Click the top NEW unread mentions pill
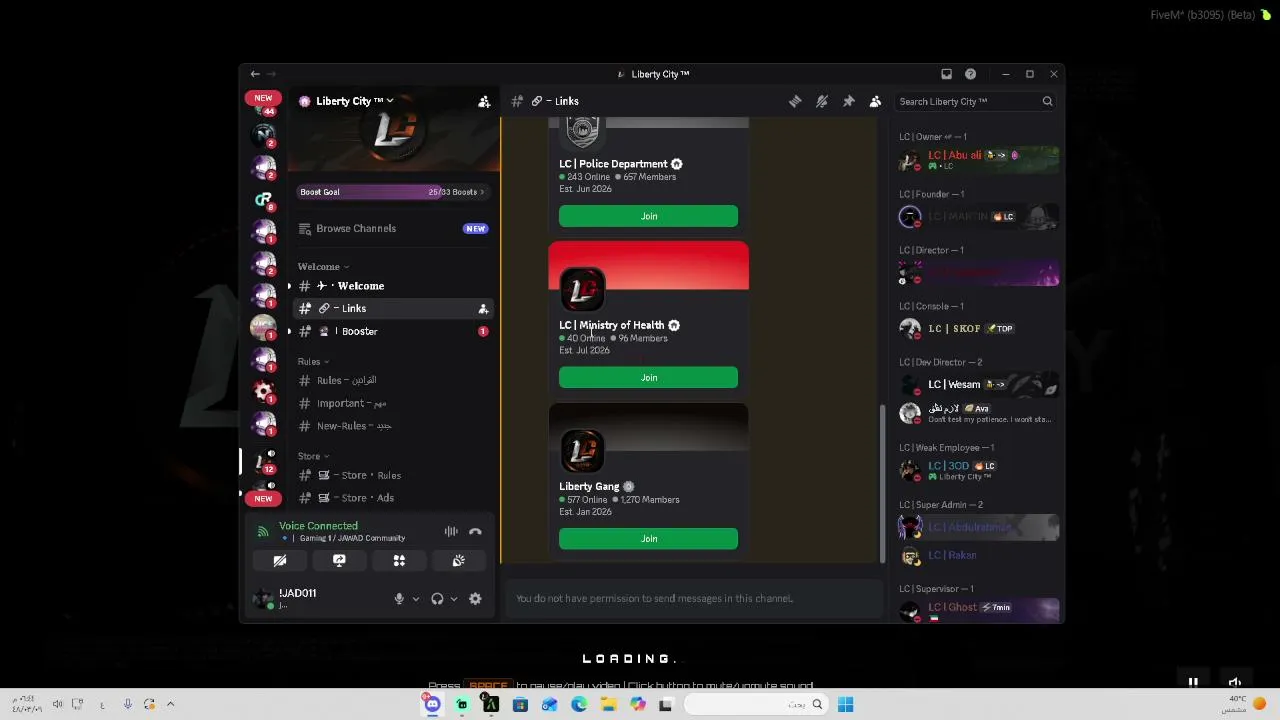Screen dimensions: 1280x720 [263, 98]
